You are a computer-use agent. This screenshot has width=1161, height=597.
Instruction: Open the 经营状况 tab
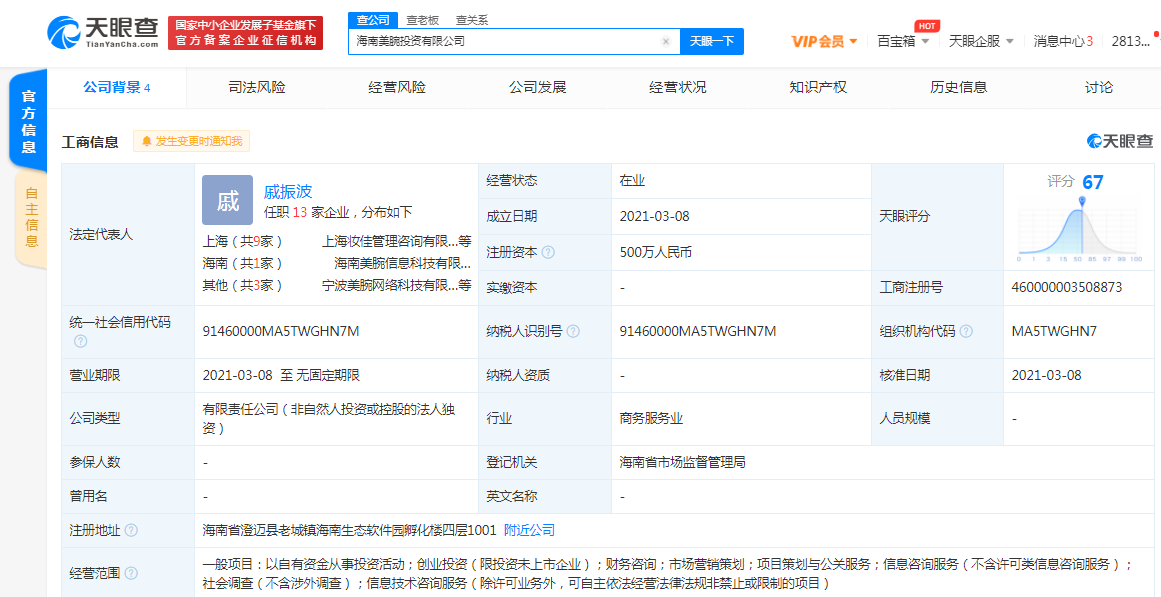click(677, 88)
